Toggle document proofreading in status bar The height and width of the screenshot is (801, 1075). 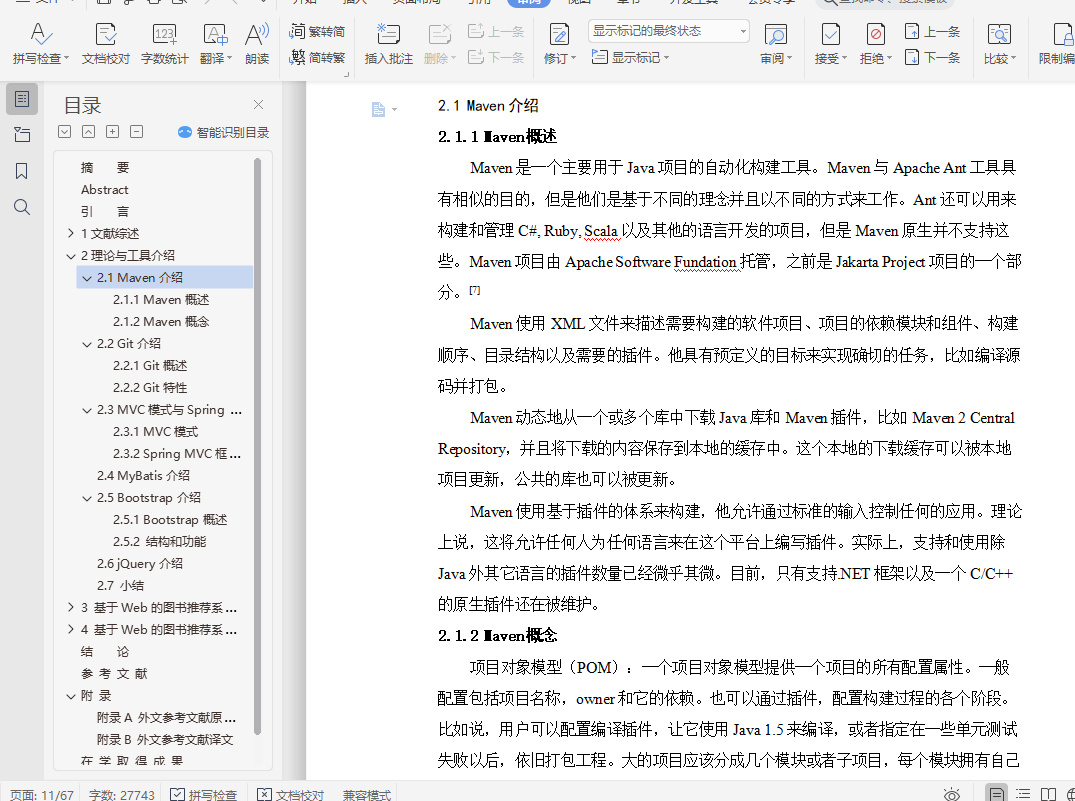tap(291, 795)
